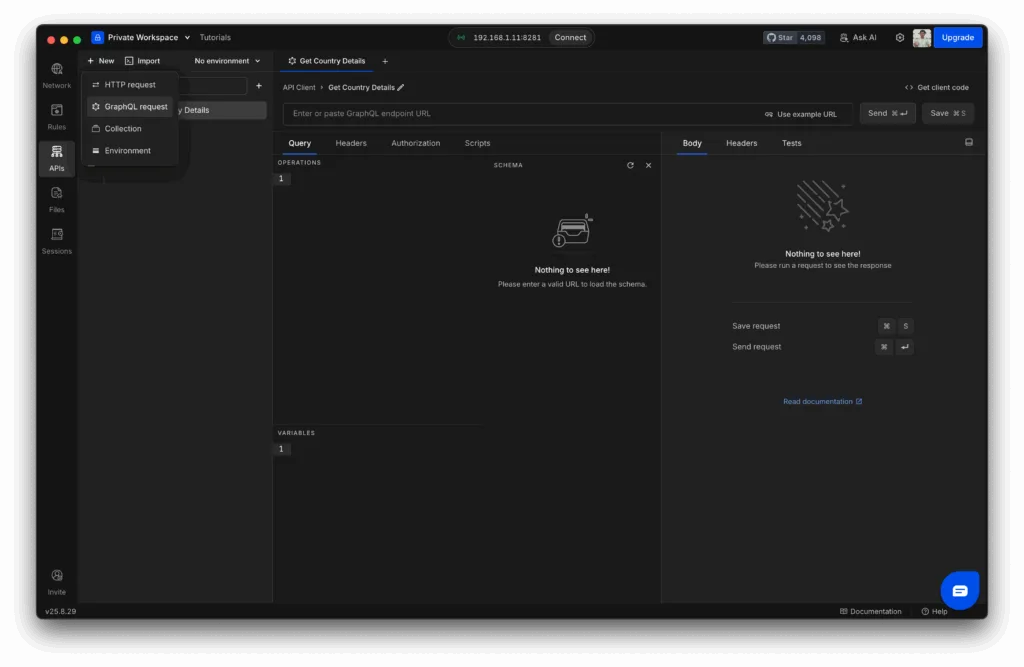This screenshot has width=1024, height=667.
Task: Open the New dropdown menu button
Action: 100,61
